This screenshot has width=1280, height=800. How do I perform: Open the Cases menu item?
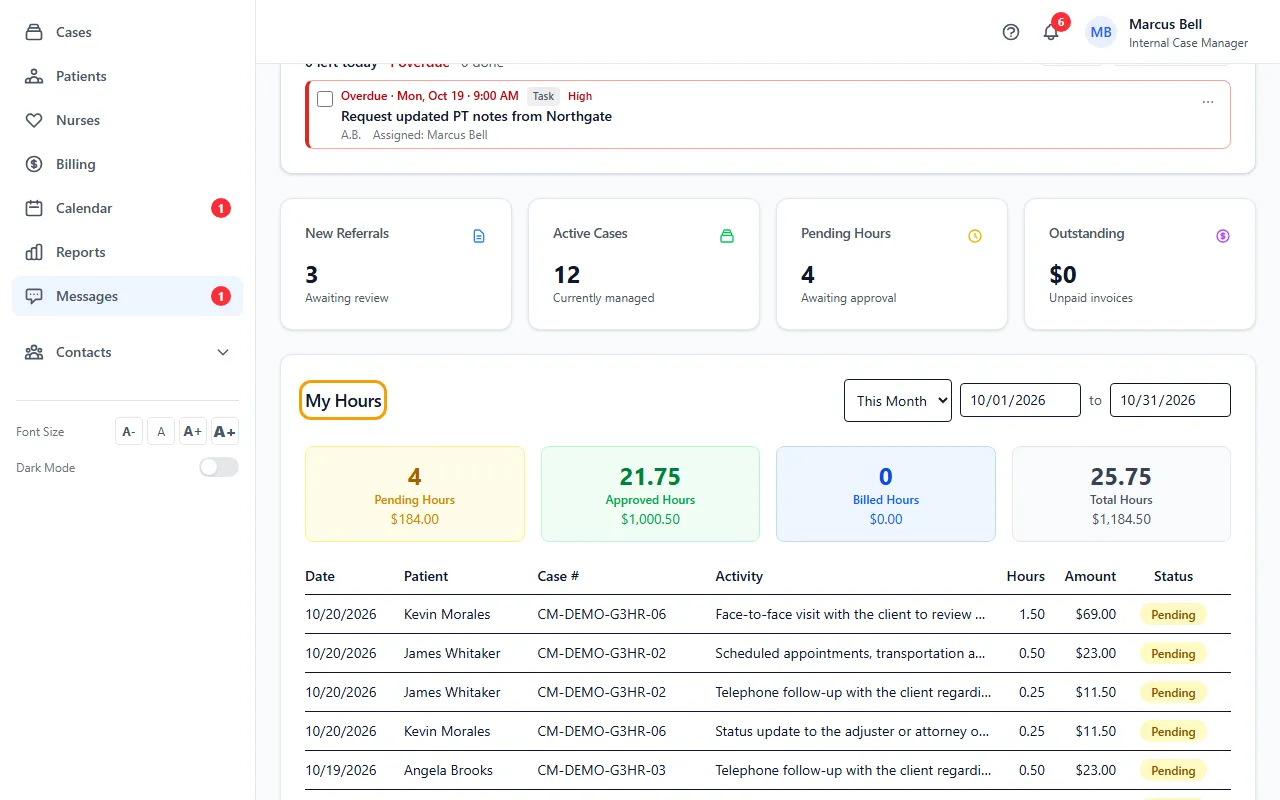(128, 32)
